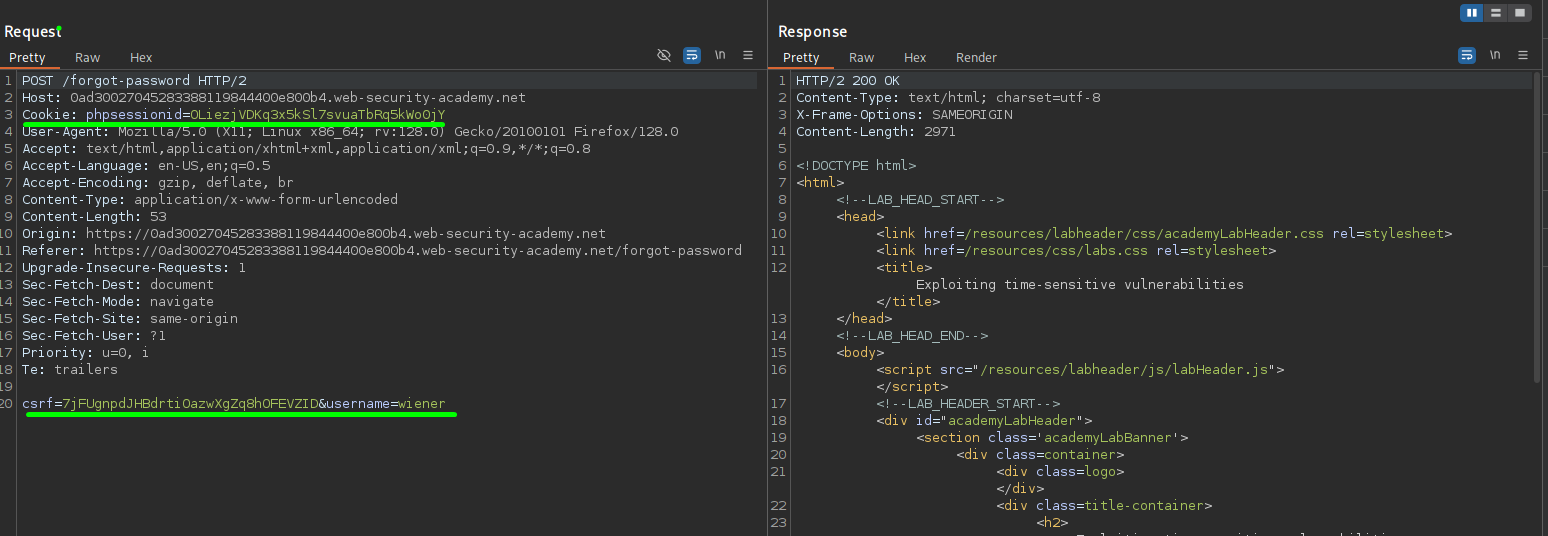The image size is (1548, 536).
Task: Toggle word wrap in Request panel
Action: pos(692,56)
